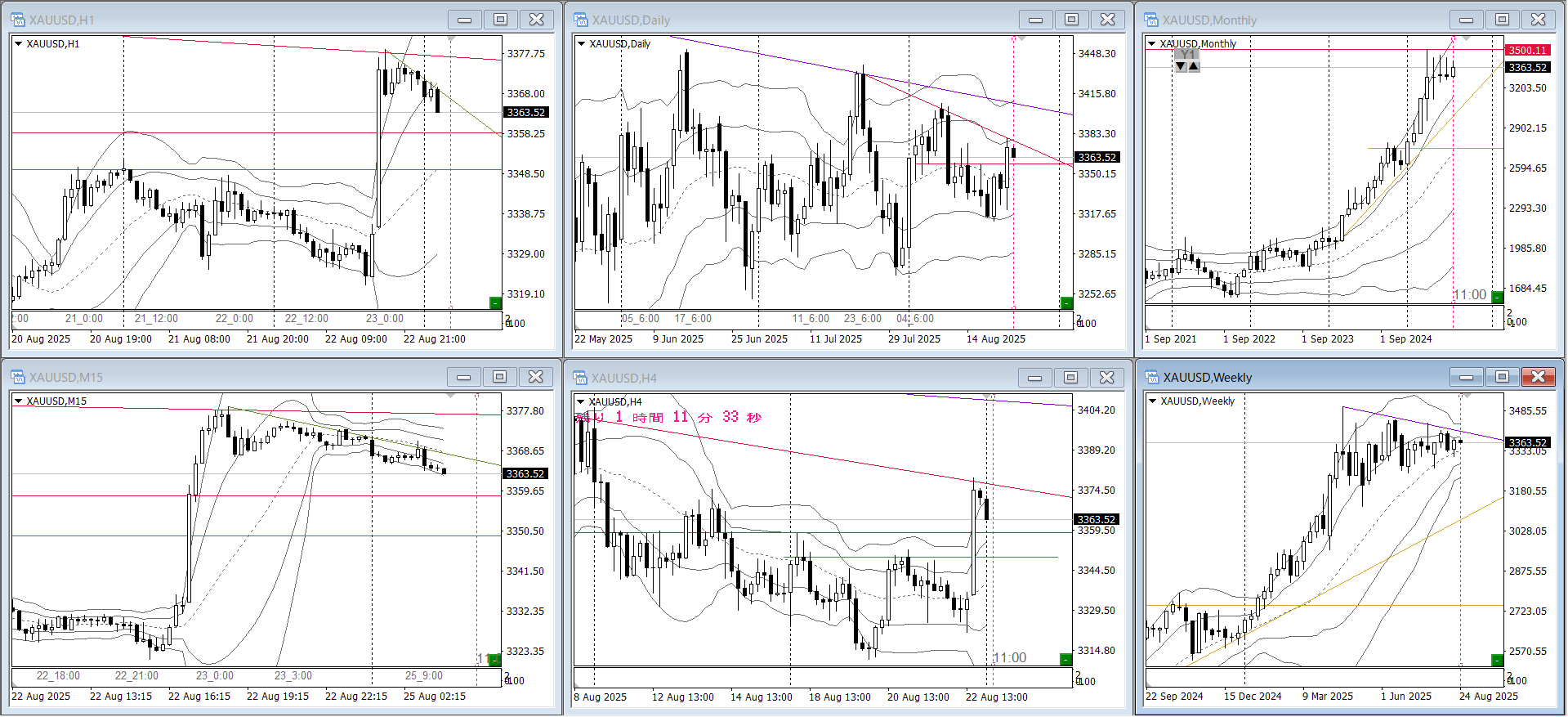This screenshot has height=717, width=1568.
Task: Click the chart icon in XAUUSD,H4 title bar
Action: pos(581,378)
